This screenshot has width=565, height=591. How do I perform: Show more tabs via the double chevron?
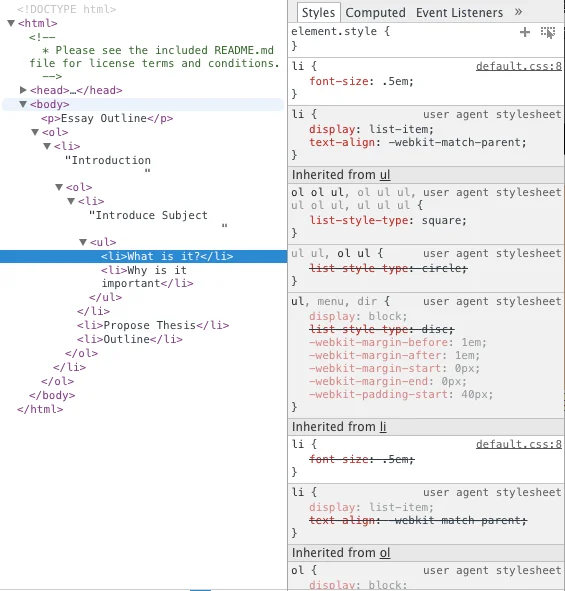tap(518, 12)
